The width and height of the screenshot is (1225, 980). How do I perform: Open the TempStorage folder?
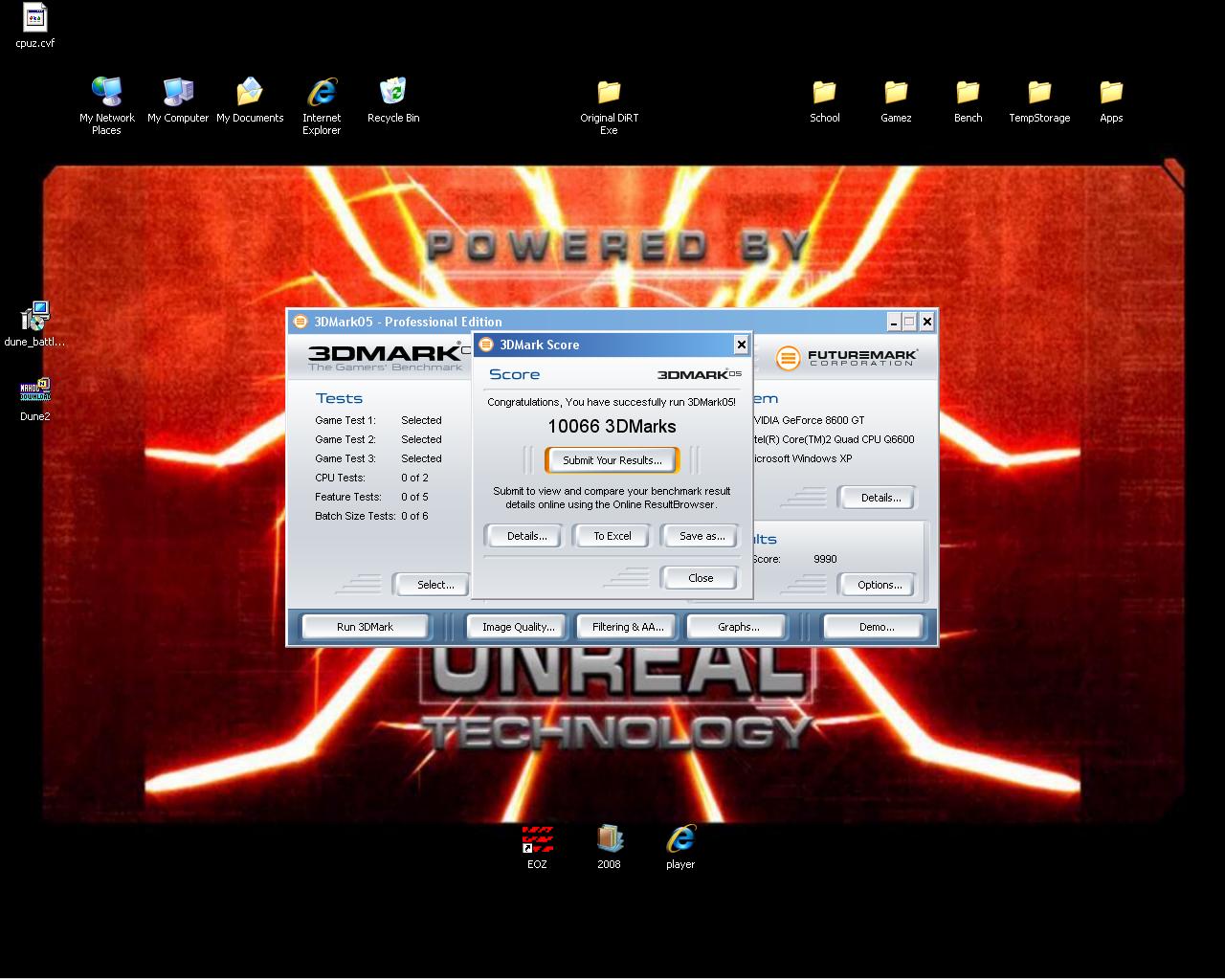coord(1039,92)
